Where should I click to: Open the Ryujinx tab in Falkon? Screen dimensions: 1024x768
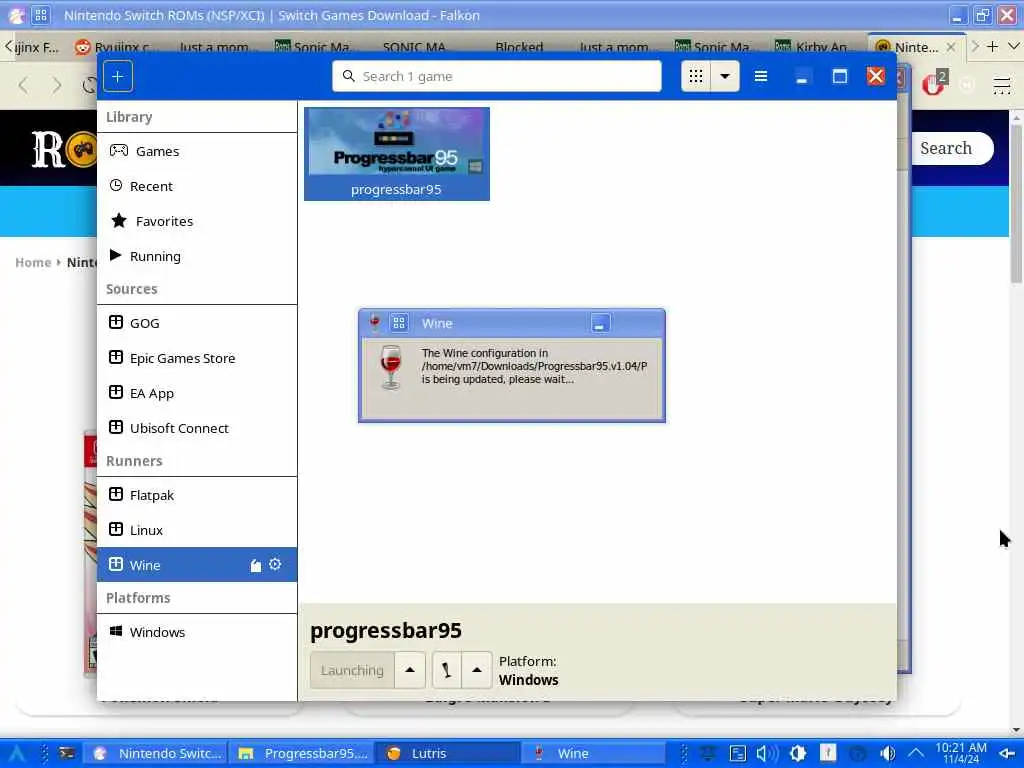click(116, 47)
